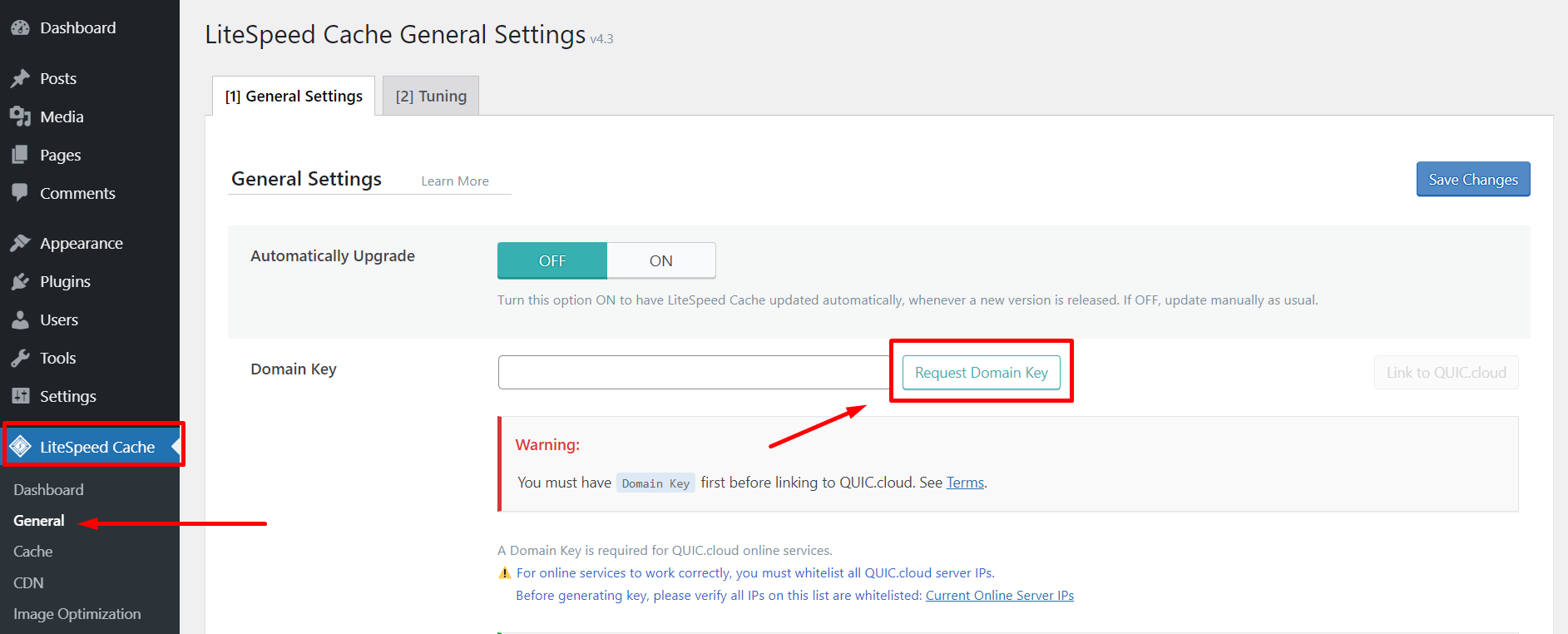Set Automatically Upgrade to ON
Viewport: 1568px width, 634px height.
661,260
